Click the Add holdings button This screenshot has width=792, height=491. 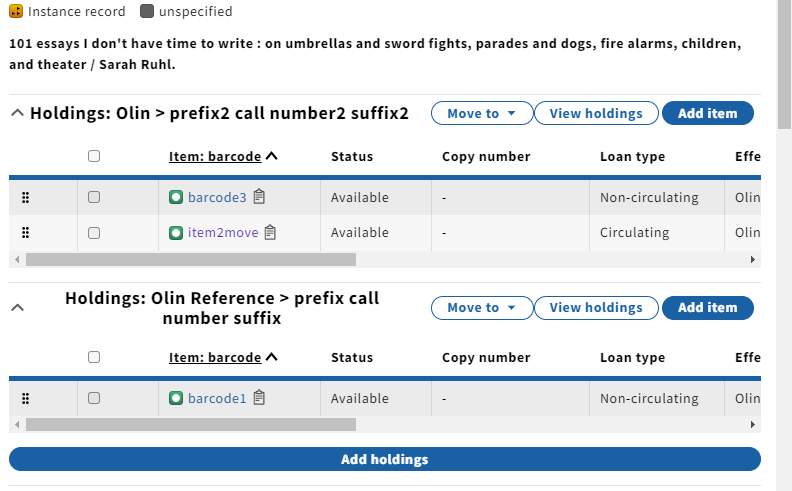[x=385, y=459]
